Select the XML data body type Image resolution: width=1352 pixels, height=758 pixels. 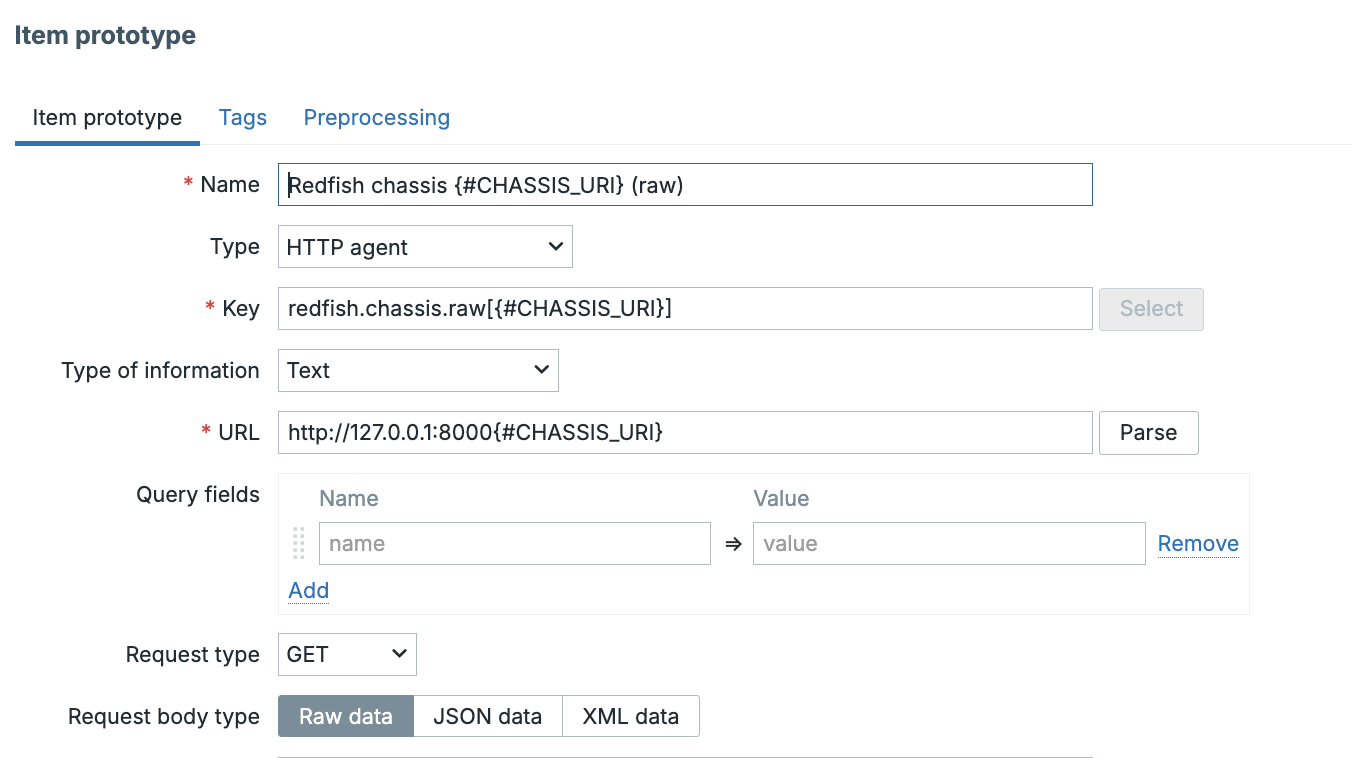point(631,716)
